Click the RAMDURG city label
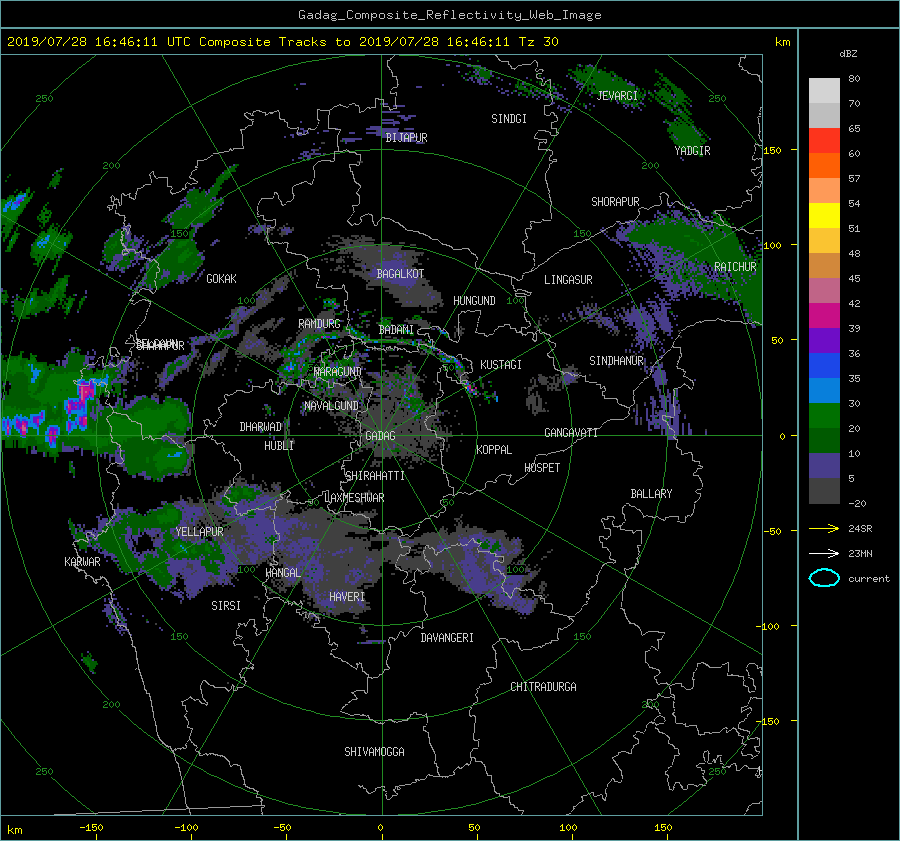This screenshot has width=900, height=841. coord(319,324)
